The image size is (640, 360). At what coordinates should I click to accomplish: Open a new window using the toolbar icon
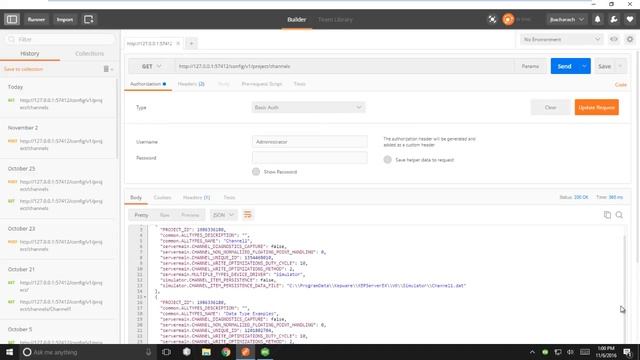(x=89, y=19)
